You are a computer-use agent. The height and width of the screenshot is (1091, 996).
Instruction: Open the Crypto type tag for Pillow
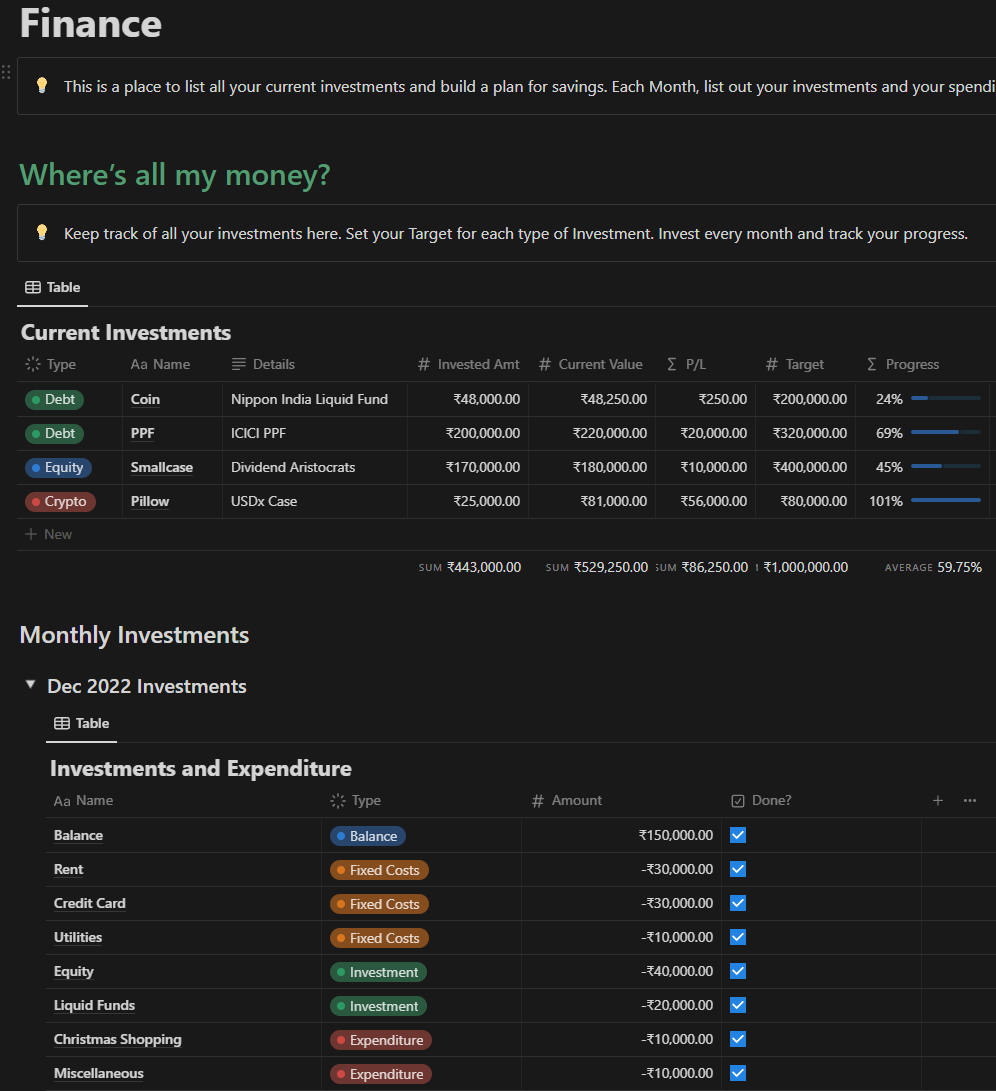[60, 502]
